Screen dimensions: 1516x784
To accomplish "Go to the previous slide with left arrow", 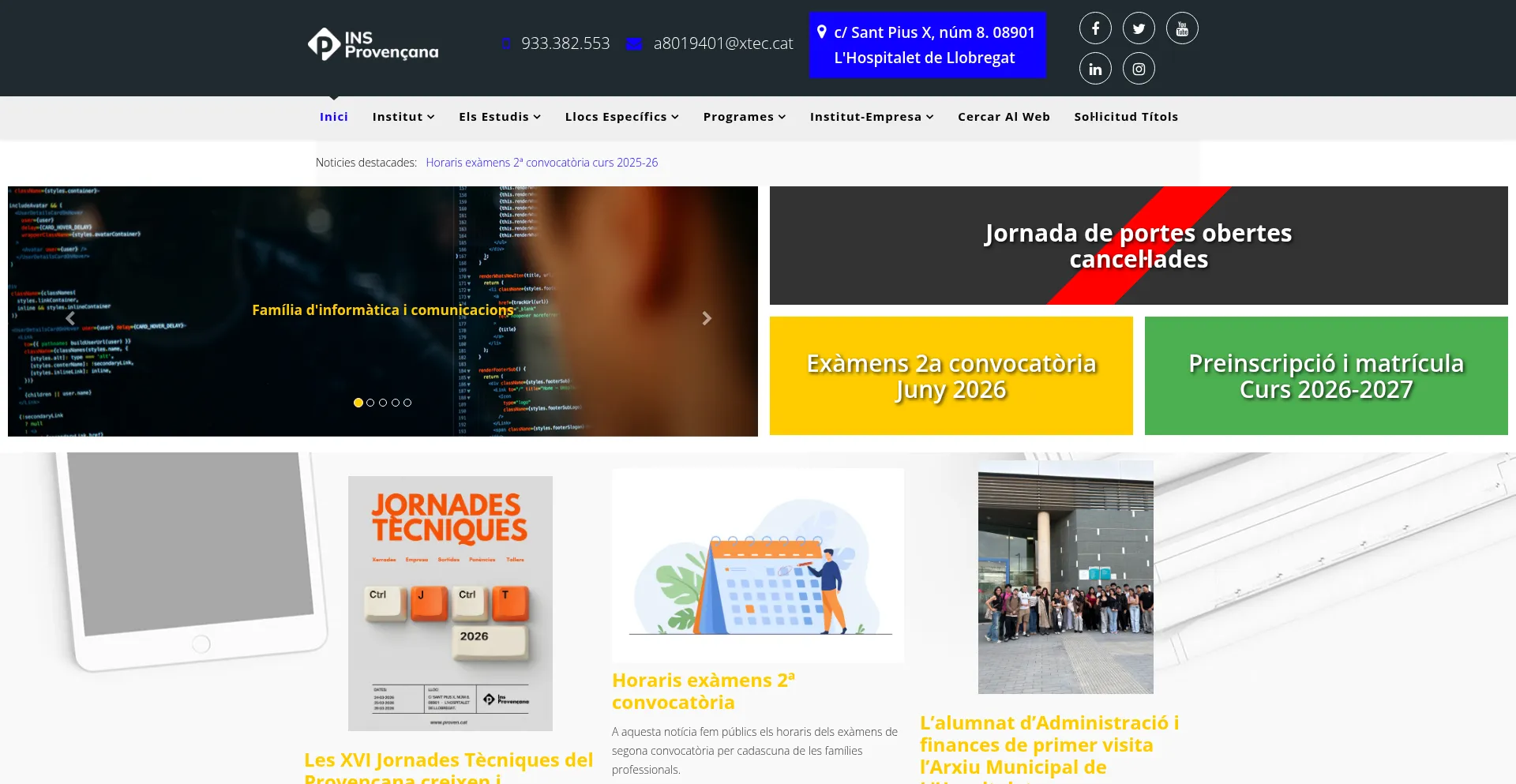I will coord(70,318).
